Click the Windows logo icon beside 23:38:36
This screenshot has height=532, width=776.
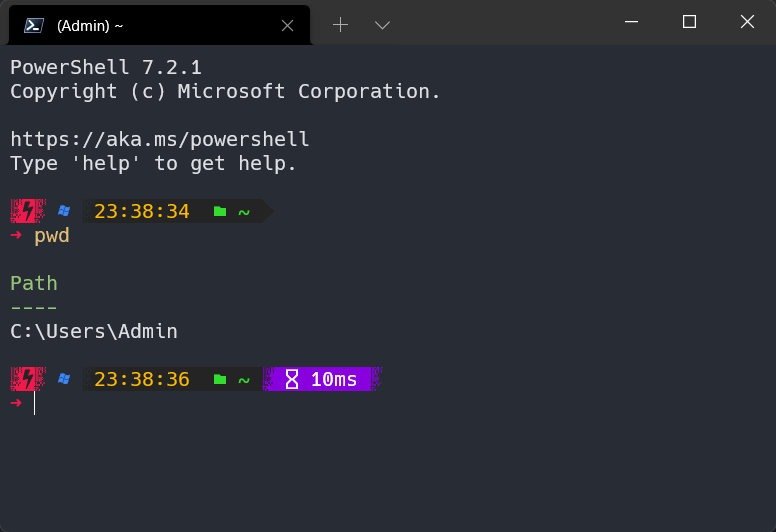click(64, 379)
